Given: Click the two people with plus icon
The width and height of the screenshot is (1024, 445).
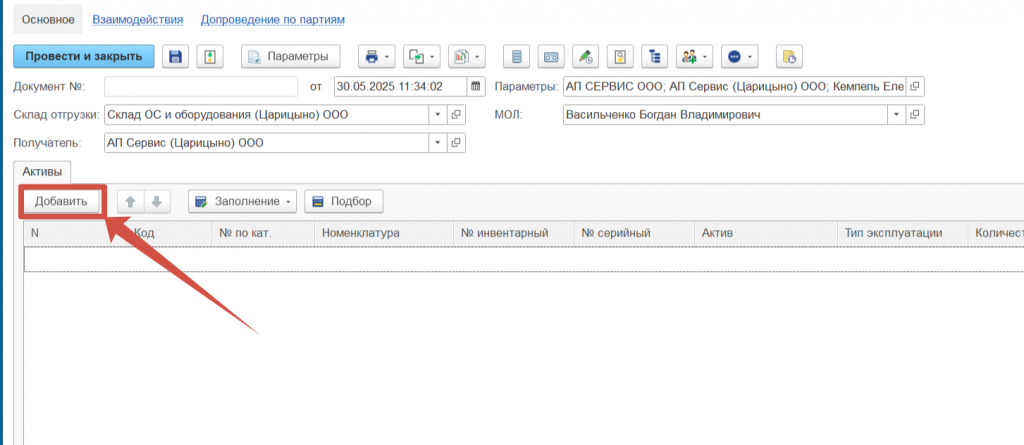Looking at the screenshot, I should (692, 56).
